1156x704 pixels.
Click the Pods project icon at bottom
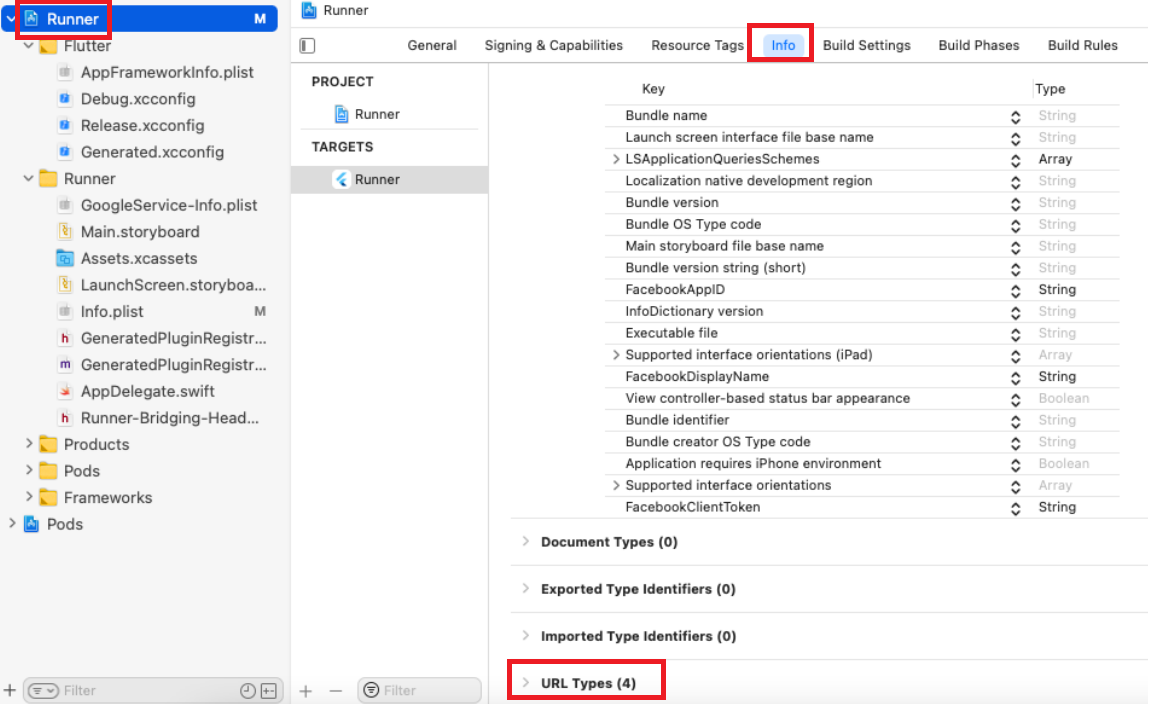point(31,523)
